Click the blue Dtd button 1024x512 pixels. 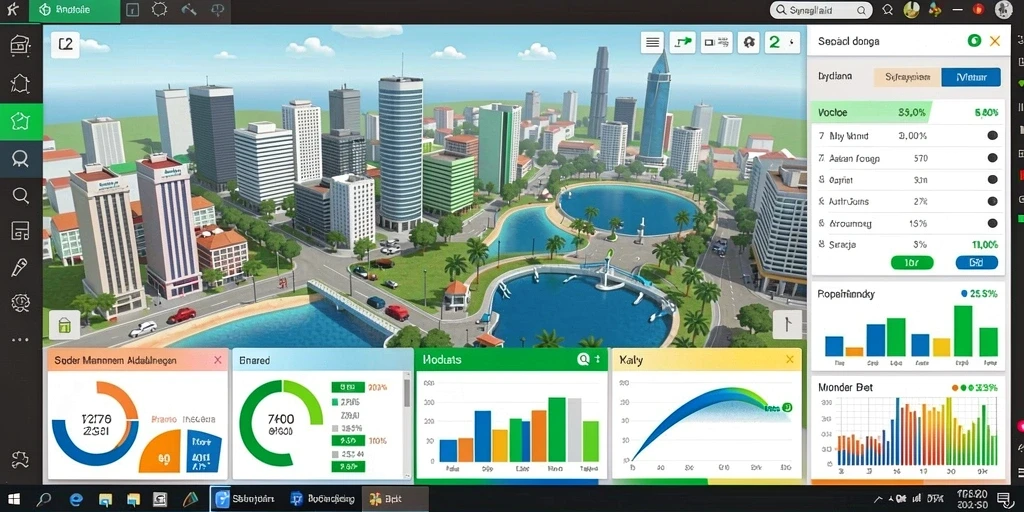point(976,263)
